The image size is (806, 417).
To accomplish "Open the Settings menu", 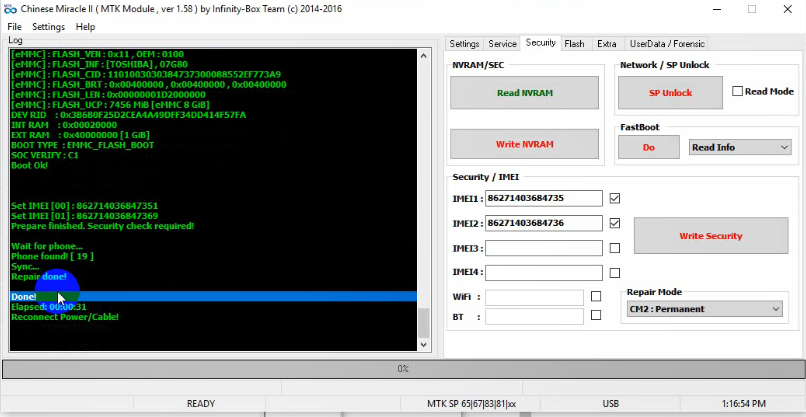I will click(48, 27).
